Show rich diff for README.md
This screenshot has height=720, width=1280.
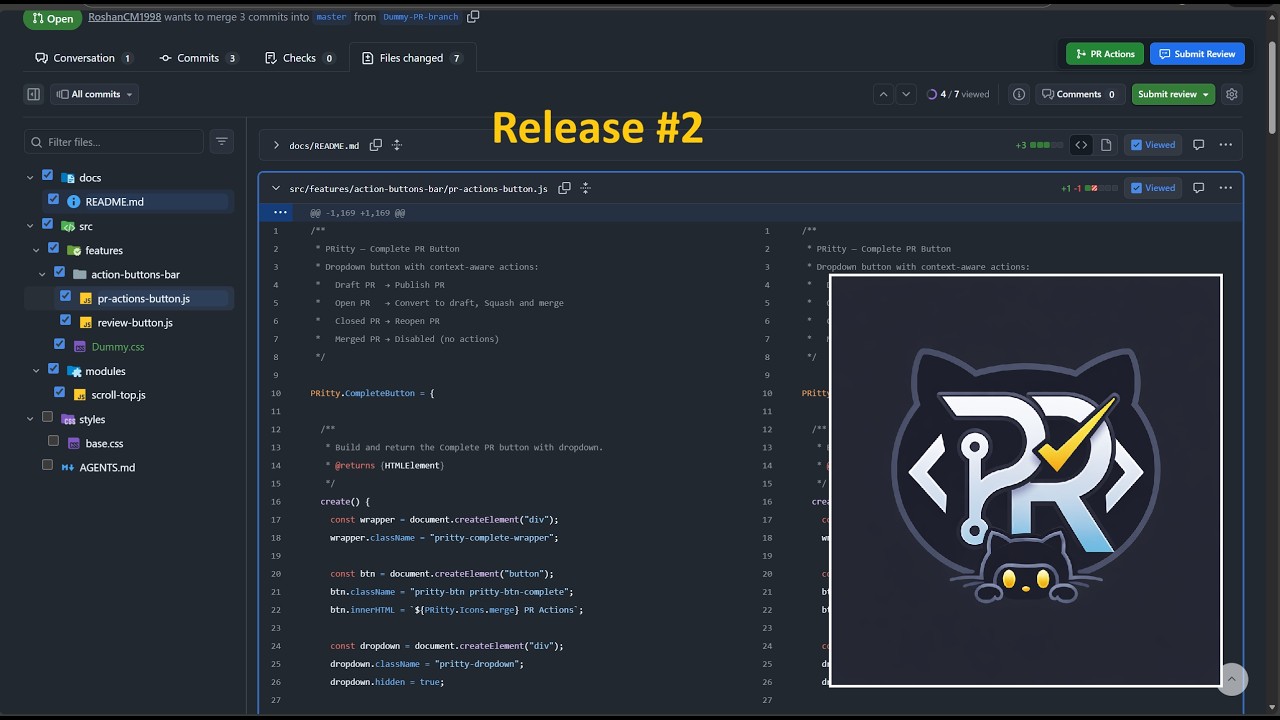tap(1106, 145)
